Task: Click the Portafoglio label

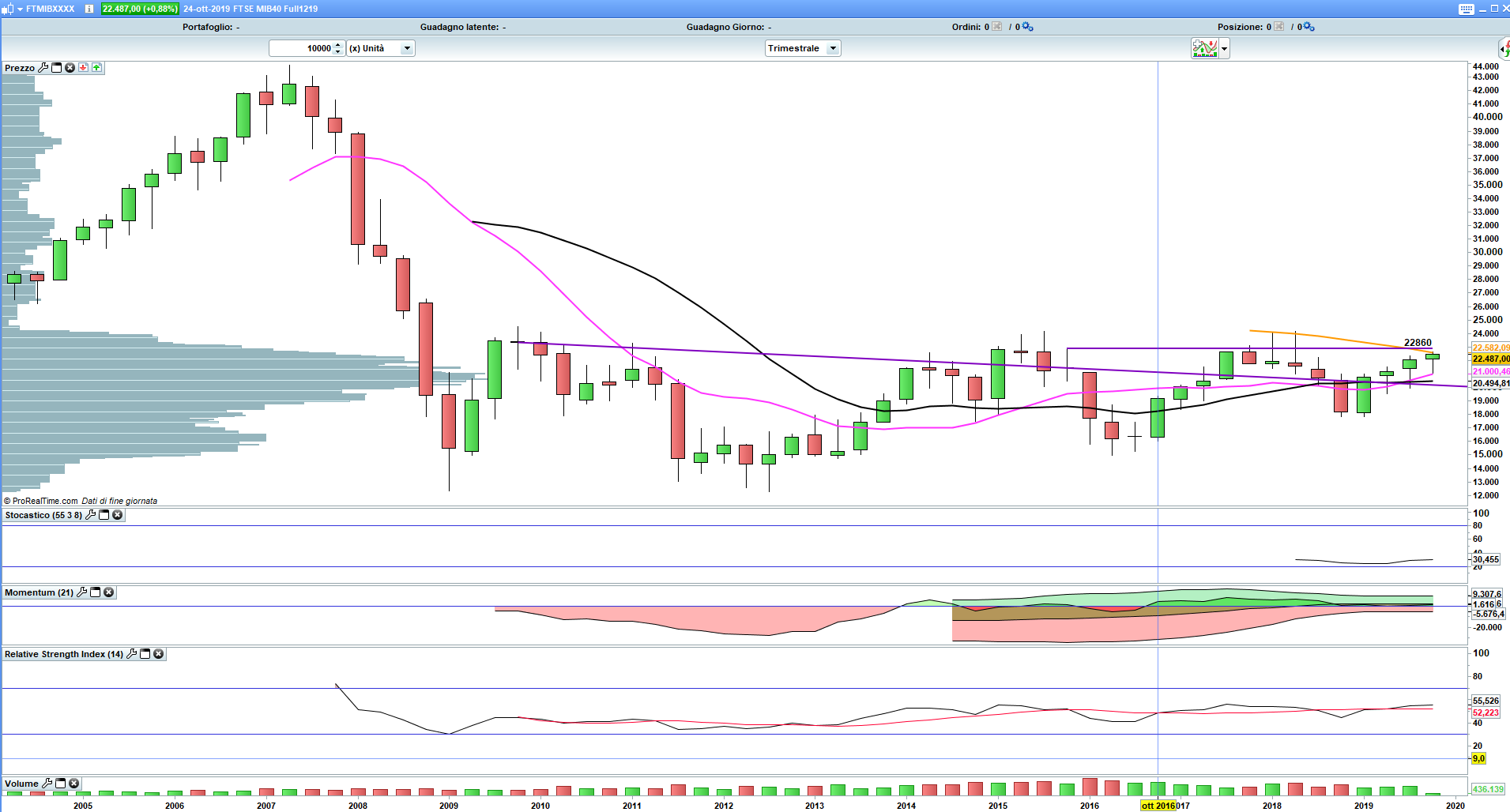Action: click(x=208, y=27)
